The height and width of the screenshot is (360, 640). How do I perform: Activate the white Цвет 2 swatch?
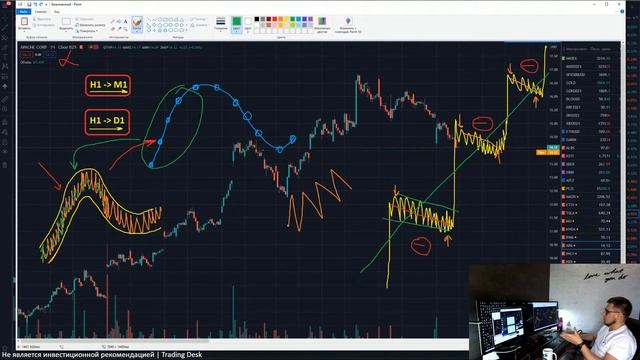tap(248, 24)
